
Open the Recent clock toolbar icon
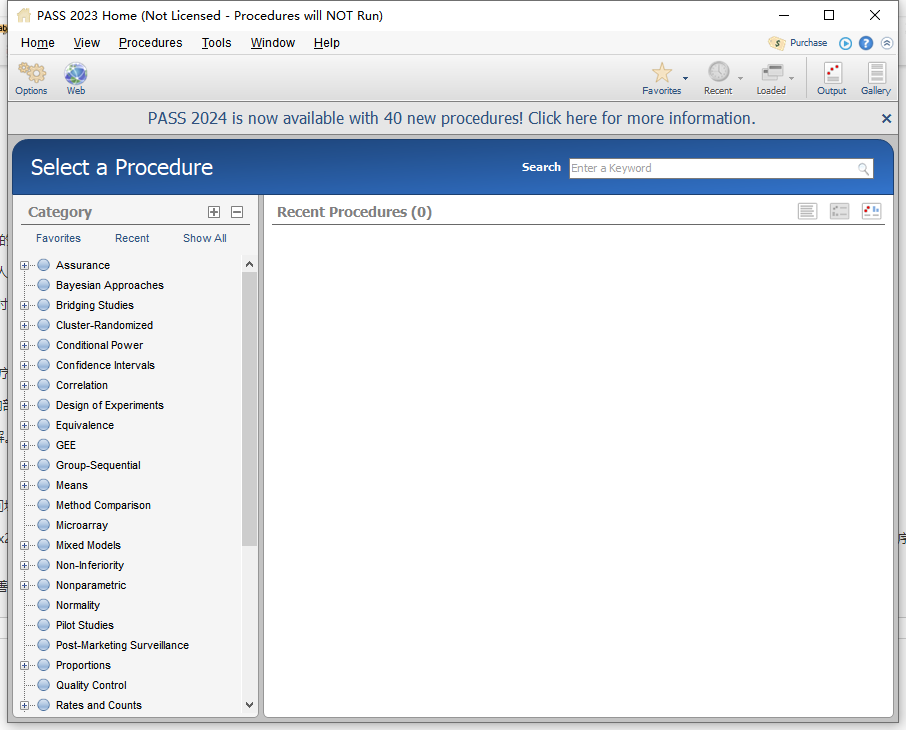click(x=719, y=72)
